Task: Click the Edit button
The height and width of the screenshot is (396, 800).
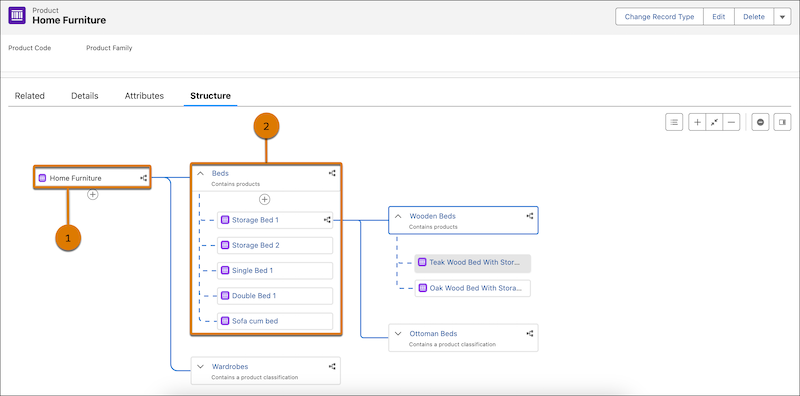Action: click(x=719, y=17)
